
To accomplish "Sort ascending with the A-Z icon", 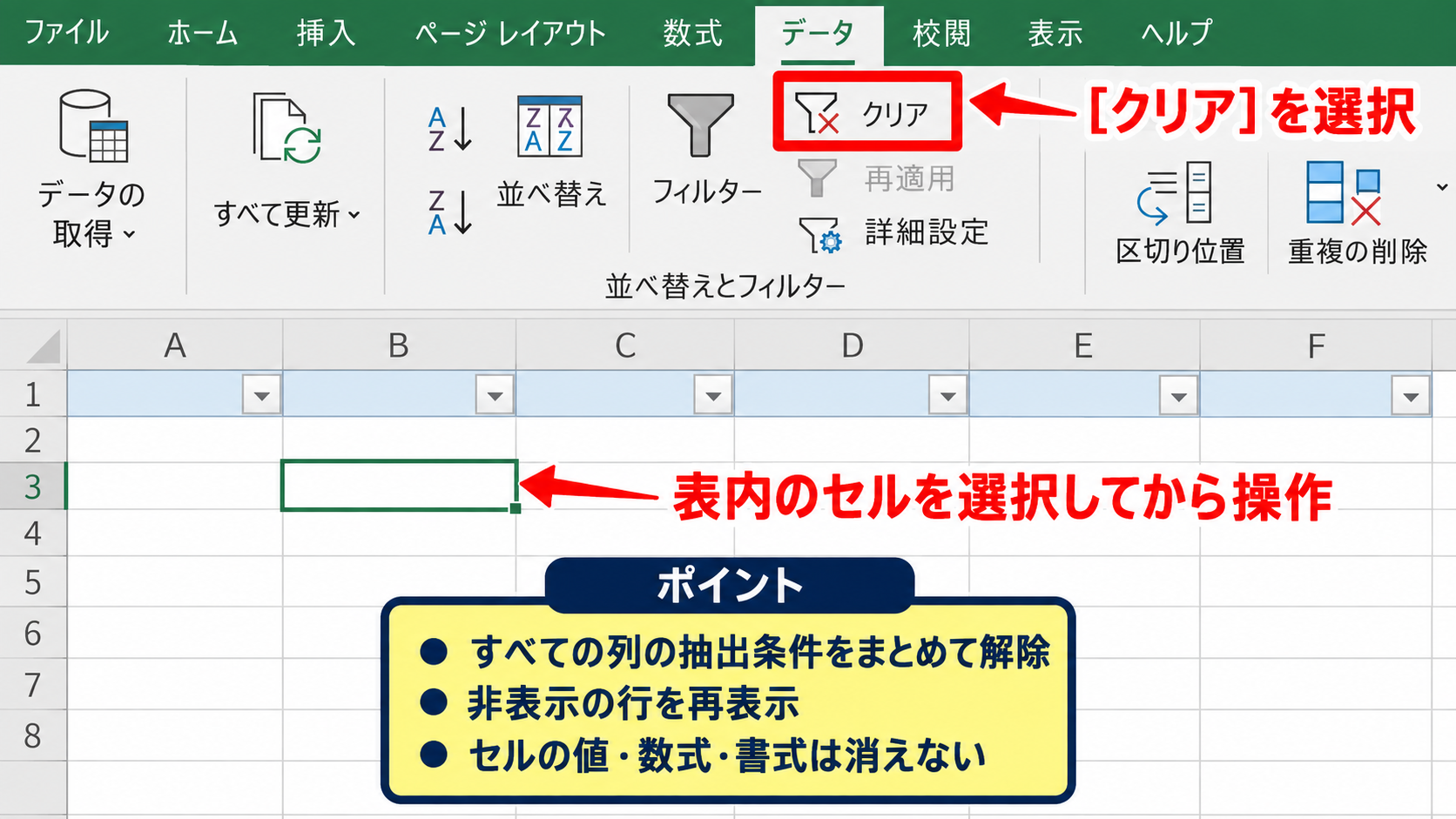I will tap(450, 129).
